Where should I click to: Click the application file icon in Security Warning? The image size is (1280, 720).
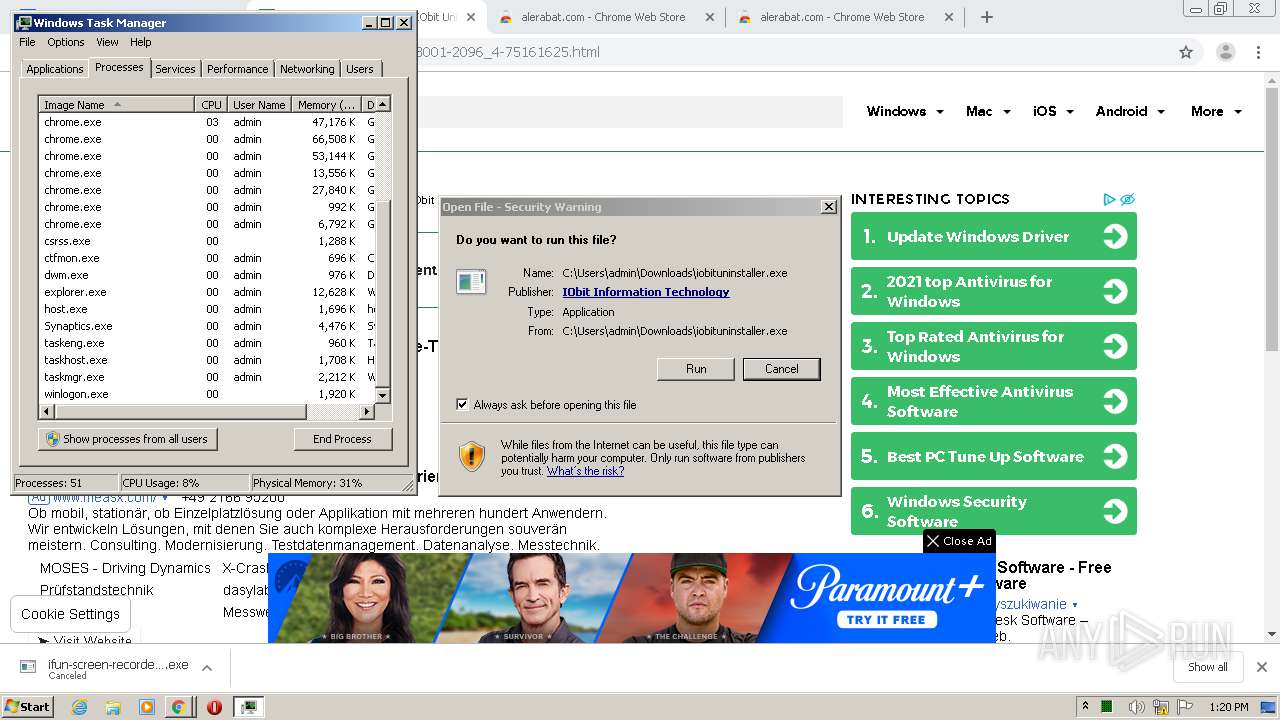pyautogui.click(x=471, y=282)
